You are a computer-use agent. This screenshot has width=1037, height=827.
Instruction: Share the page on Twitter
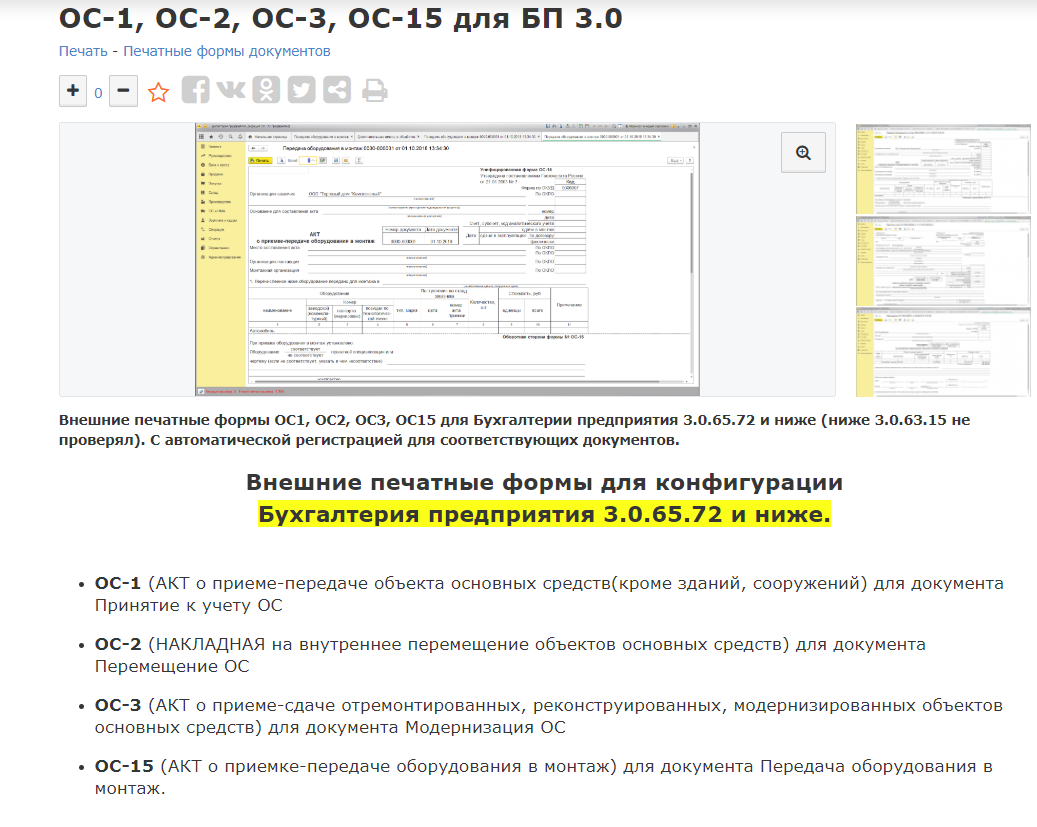301,90
